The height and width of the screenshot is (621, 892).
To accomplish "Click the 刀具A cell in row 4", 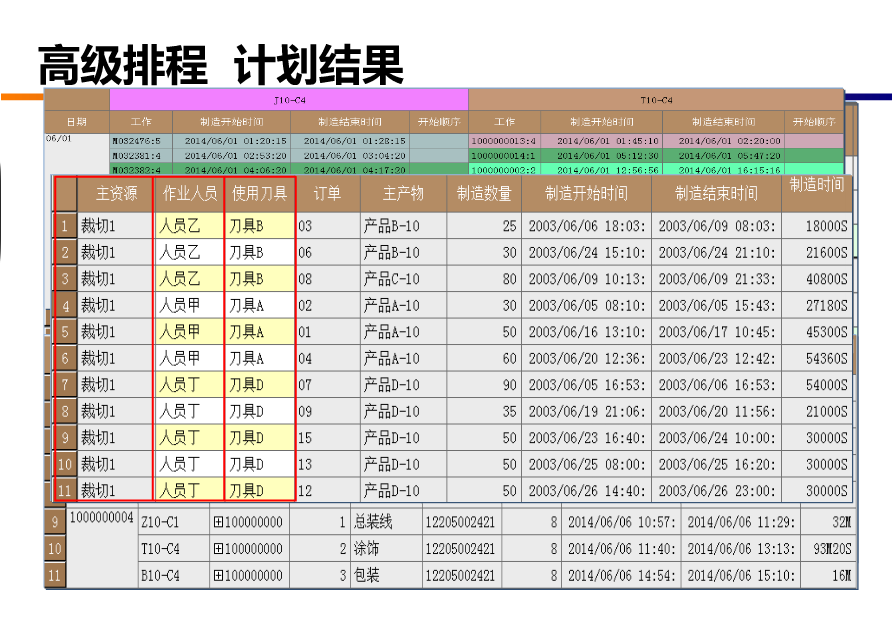I will tap(259, 305).
